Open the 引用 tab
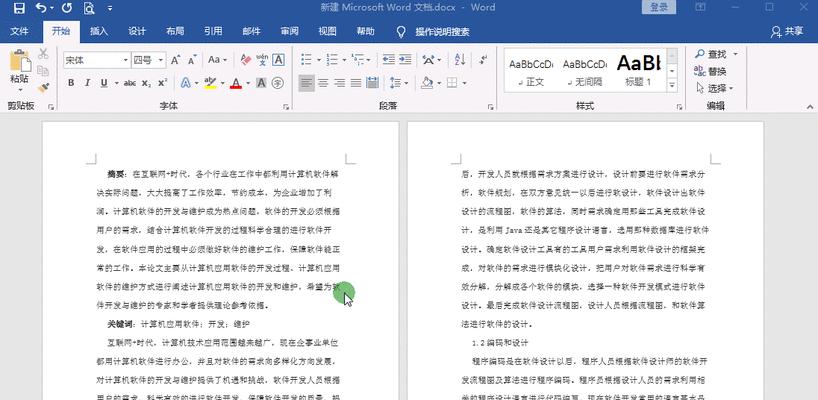Viewport: 818px width, 400px height. coord(213,31)
